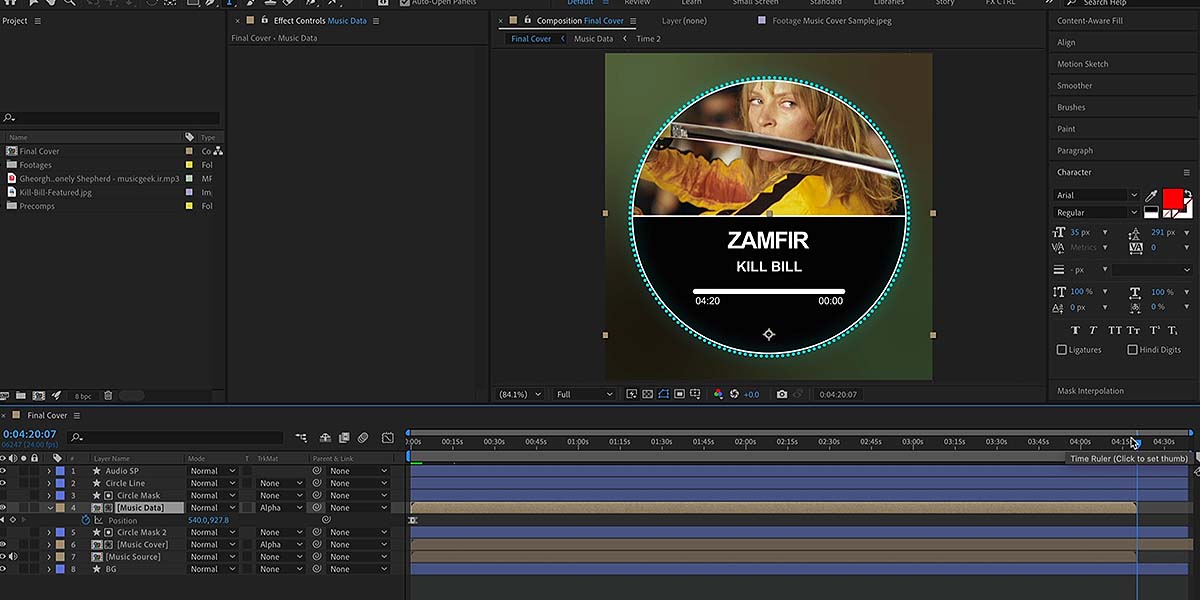This screenshot has width=1200, height=600.
Task: Hide the Music Source layer video
Action: (x=5, y=557)
